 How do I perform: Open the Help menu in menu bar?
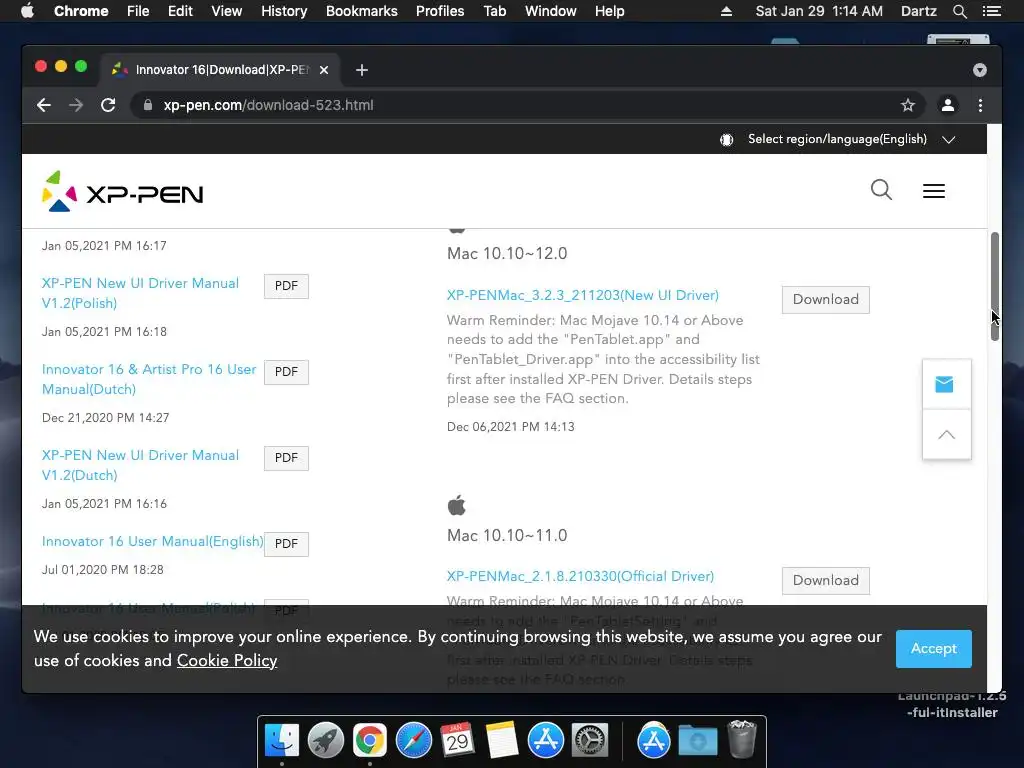[609, 11]
